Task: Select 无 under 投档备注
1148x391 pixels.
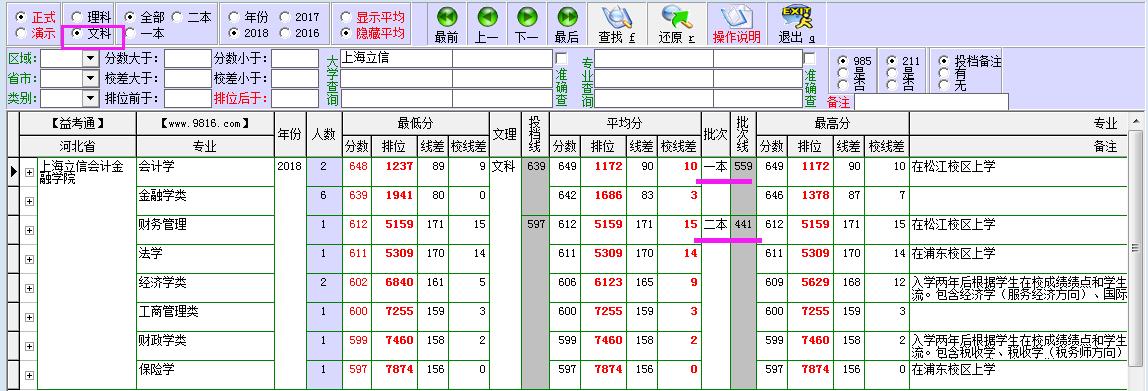Action: (943, 85)
